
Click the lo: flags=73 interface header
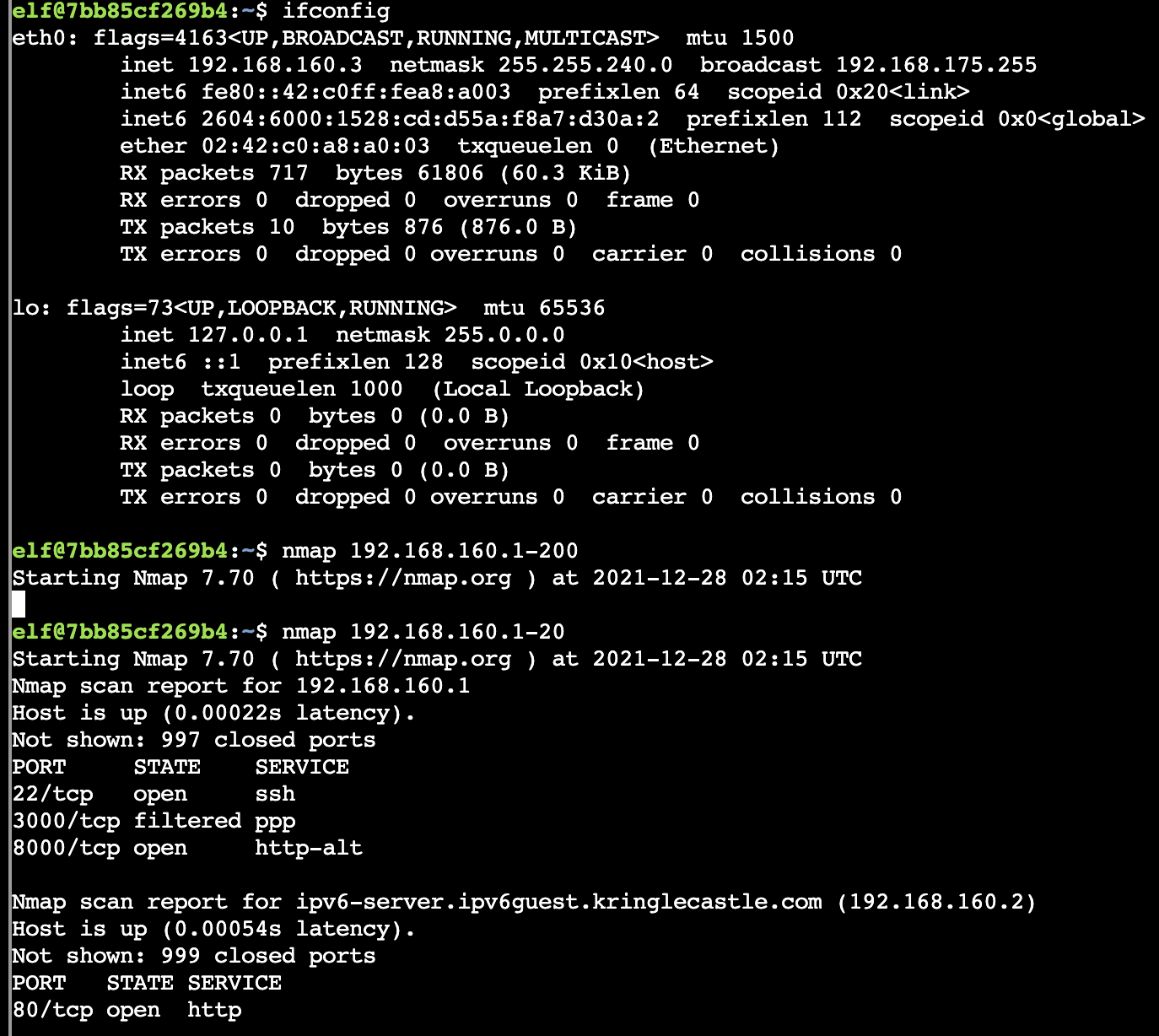pos(234,308)
